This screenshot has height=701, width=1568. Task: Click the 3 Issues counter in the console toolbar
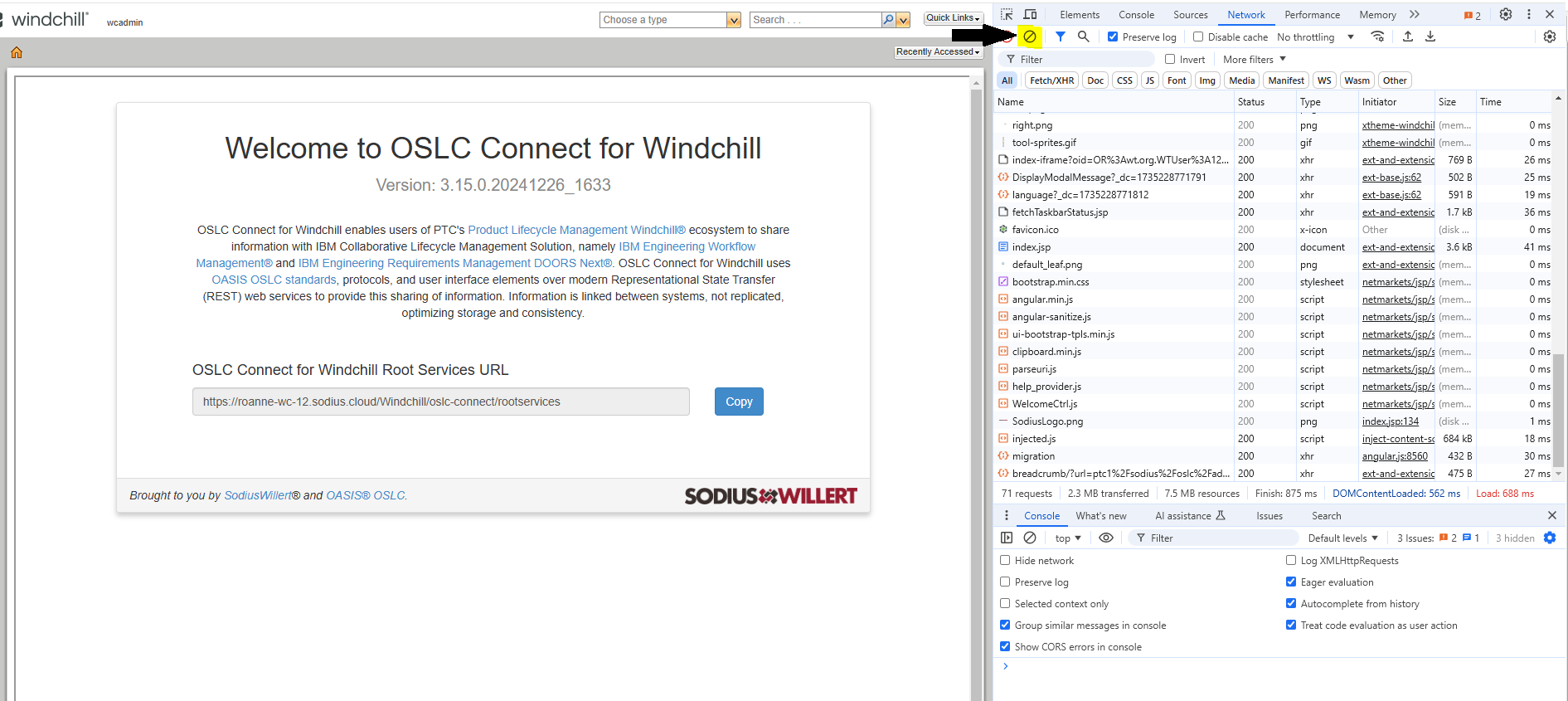pos(1439,538)
